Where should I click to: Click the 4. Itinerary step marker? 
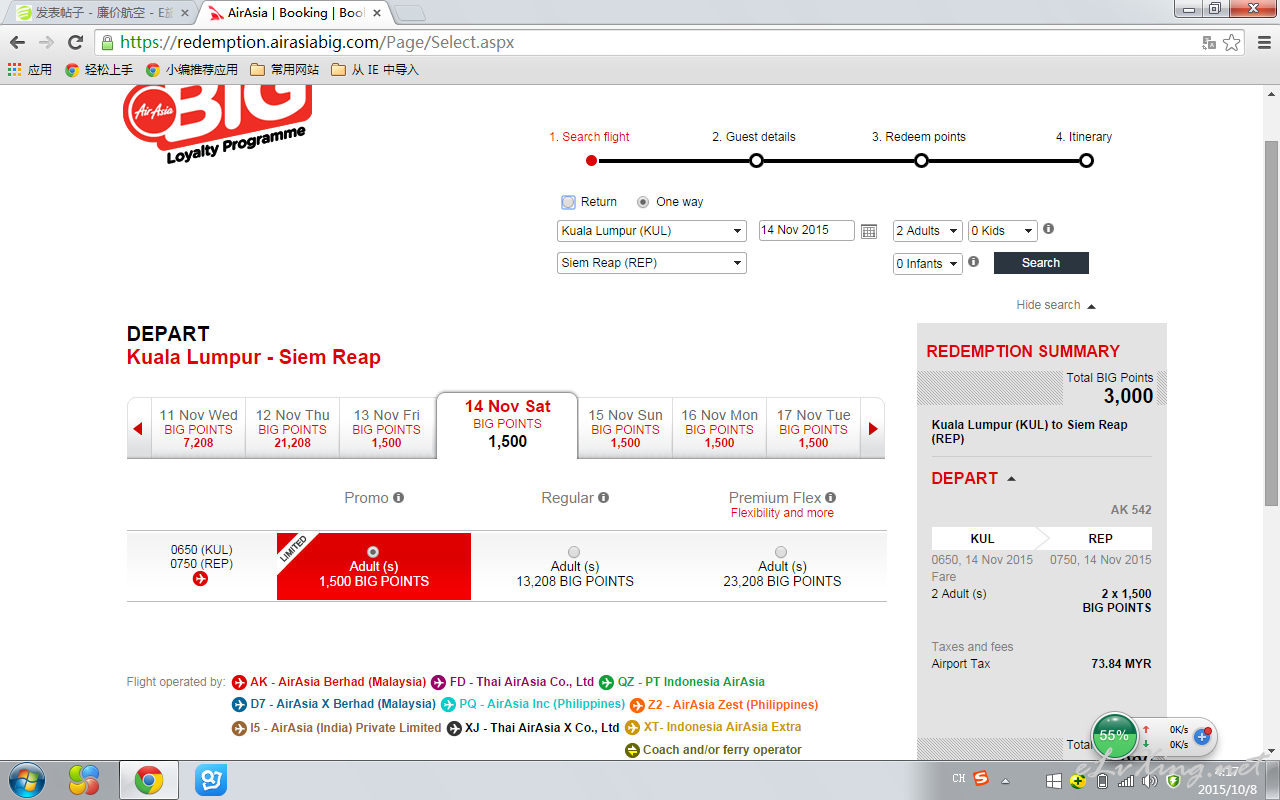pos(1086,160)
